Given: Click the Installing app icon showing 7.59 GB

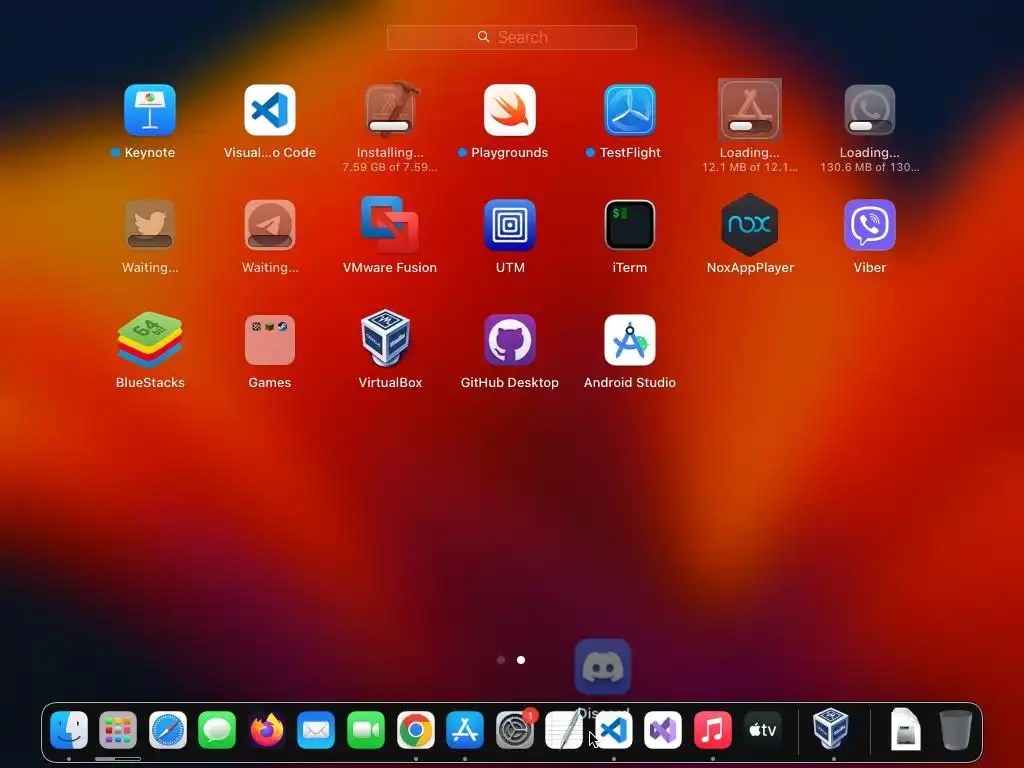Looking at the screenshot, I should click(390, 110).
